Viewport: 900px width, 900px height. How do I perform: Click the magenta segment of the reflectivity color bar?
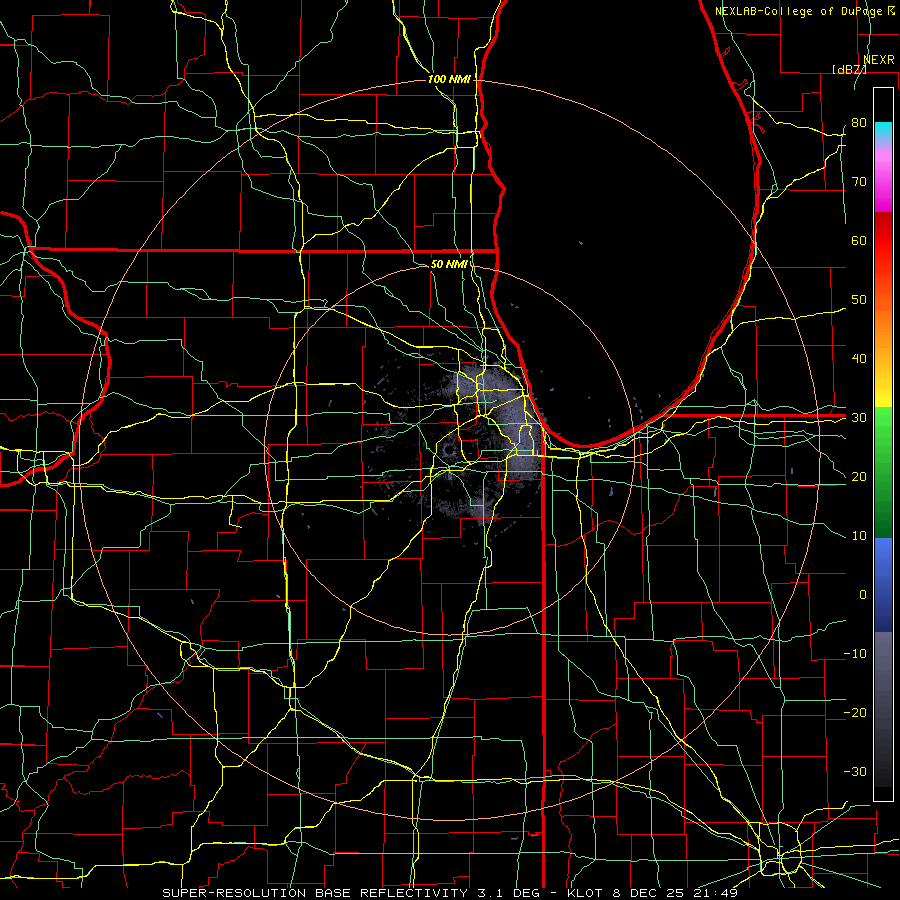click(883, 182)
